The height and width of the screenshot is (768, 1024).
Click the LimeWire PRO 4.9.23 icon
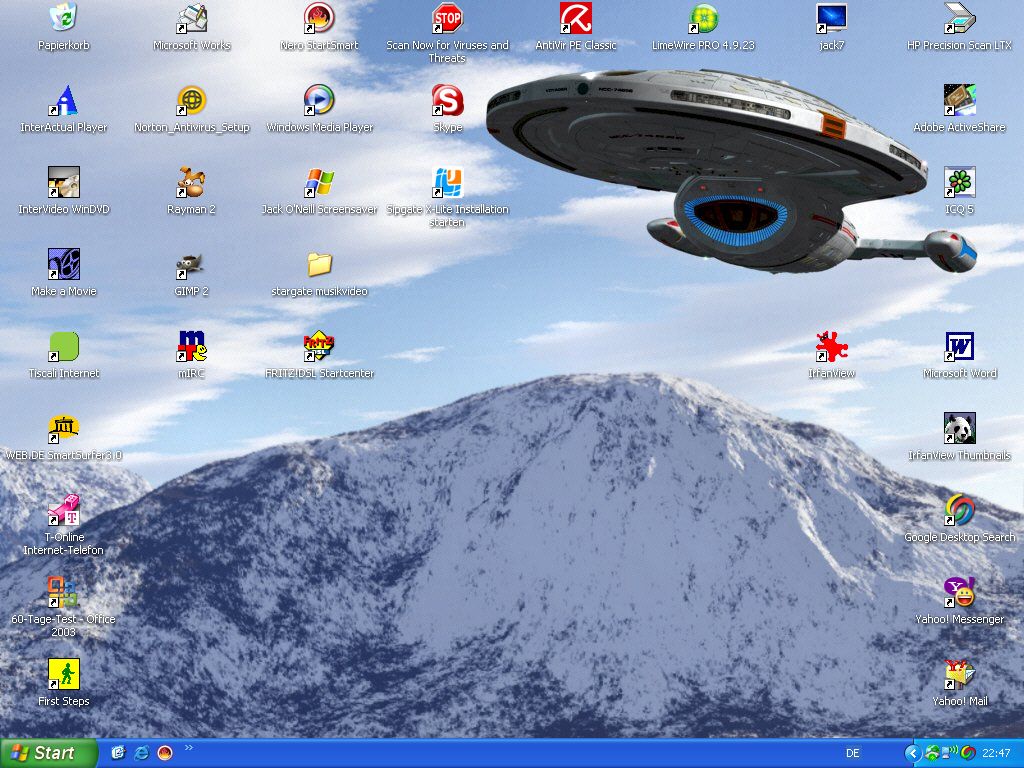[703, 18]
